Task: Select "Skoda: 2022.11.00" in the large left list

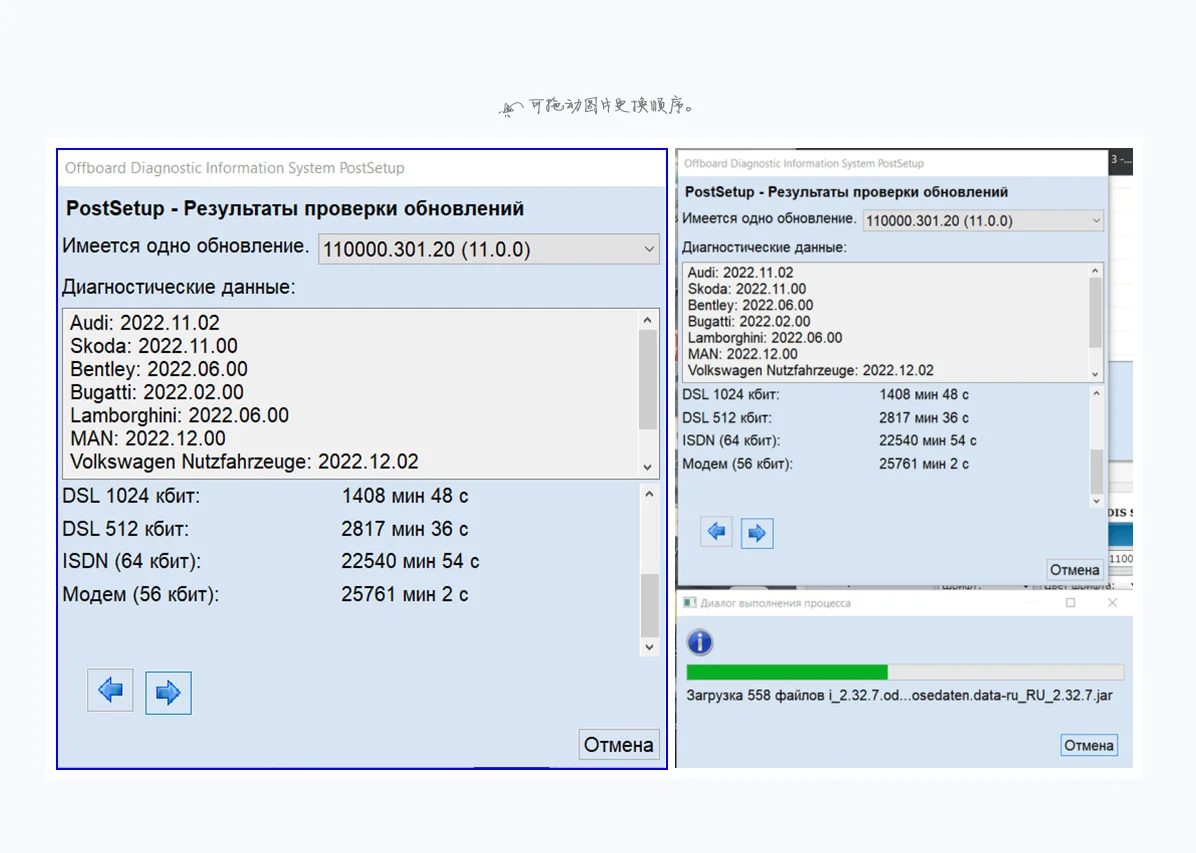Action: coord(154,346)
